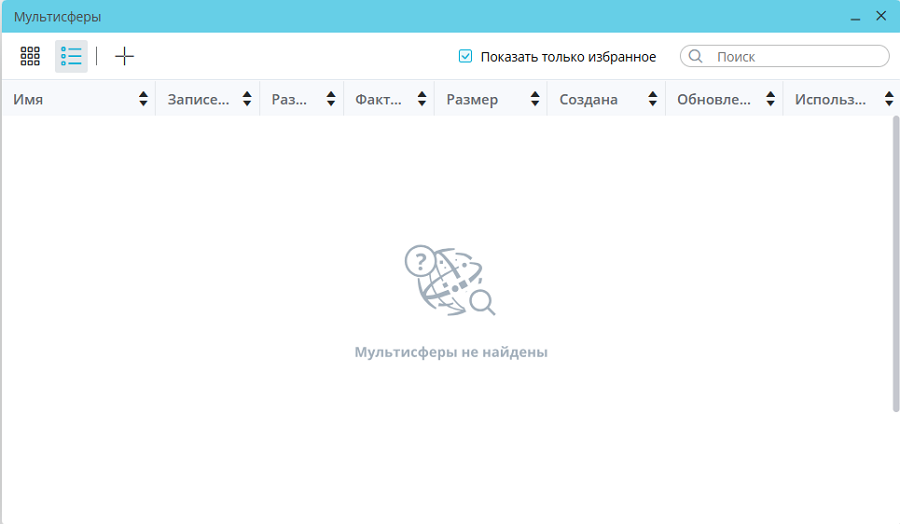Screen dimensions: 900x524
Task: Sort by Записе... column arrows
Action: (247, 99)
